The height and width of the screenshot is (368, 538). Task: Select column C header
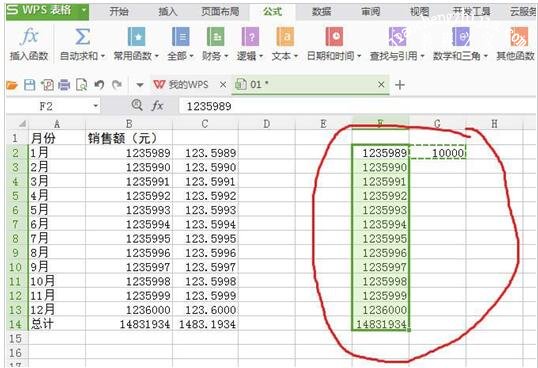205,123
